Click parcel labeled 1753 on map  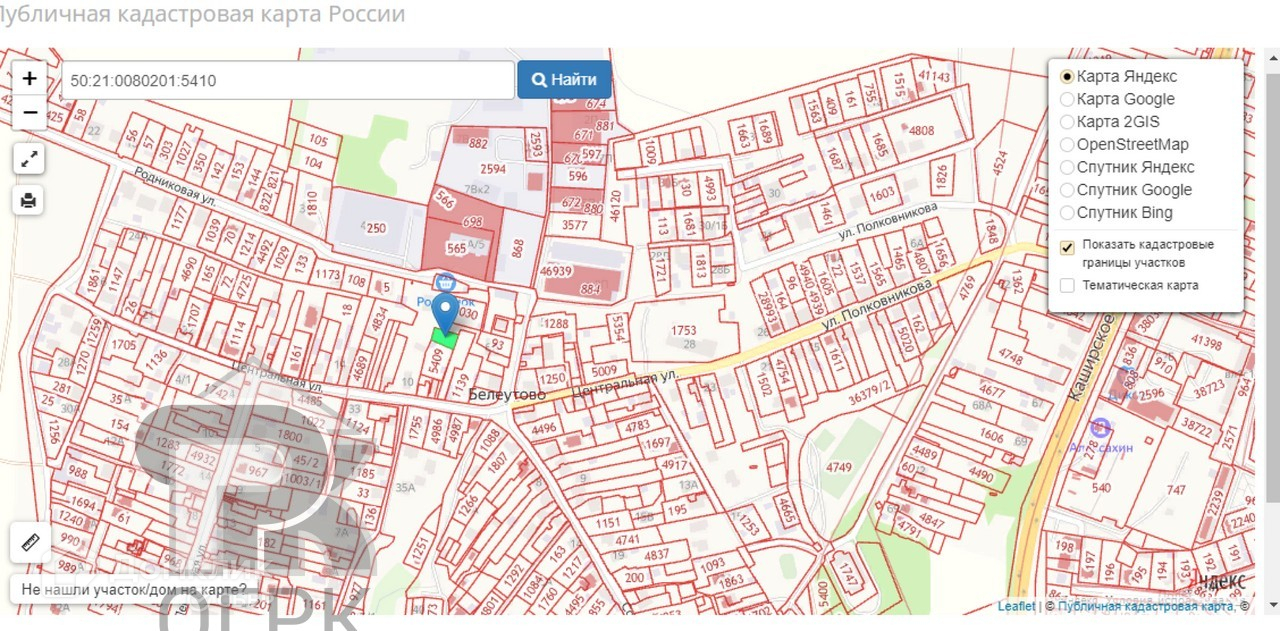[684, 331]
